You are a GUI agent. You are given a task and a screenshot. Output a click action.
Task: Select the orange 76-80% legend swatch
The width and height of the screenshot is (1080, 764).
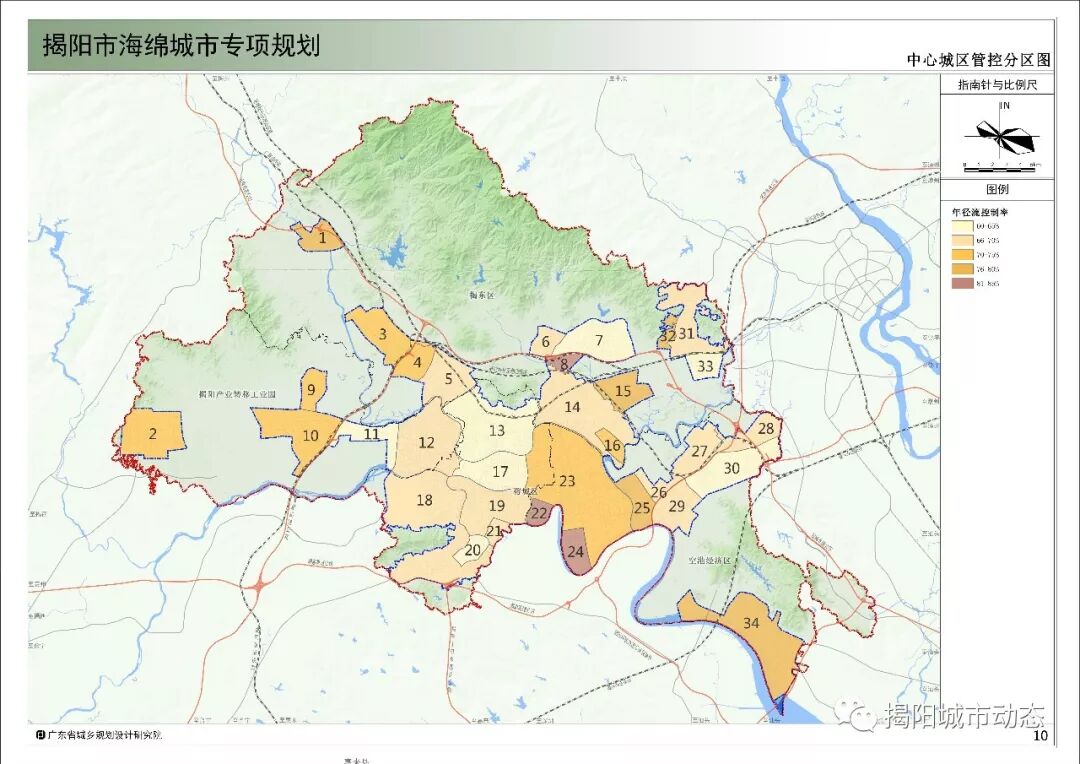click(x=962, y=267)
